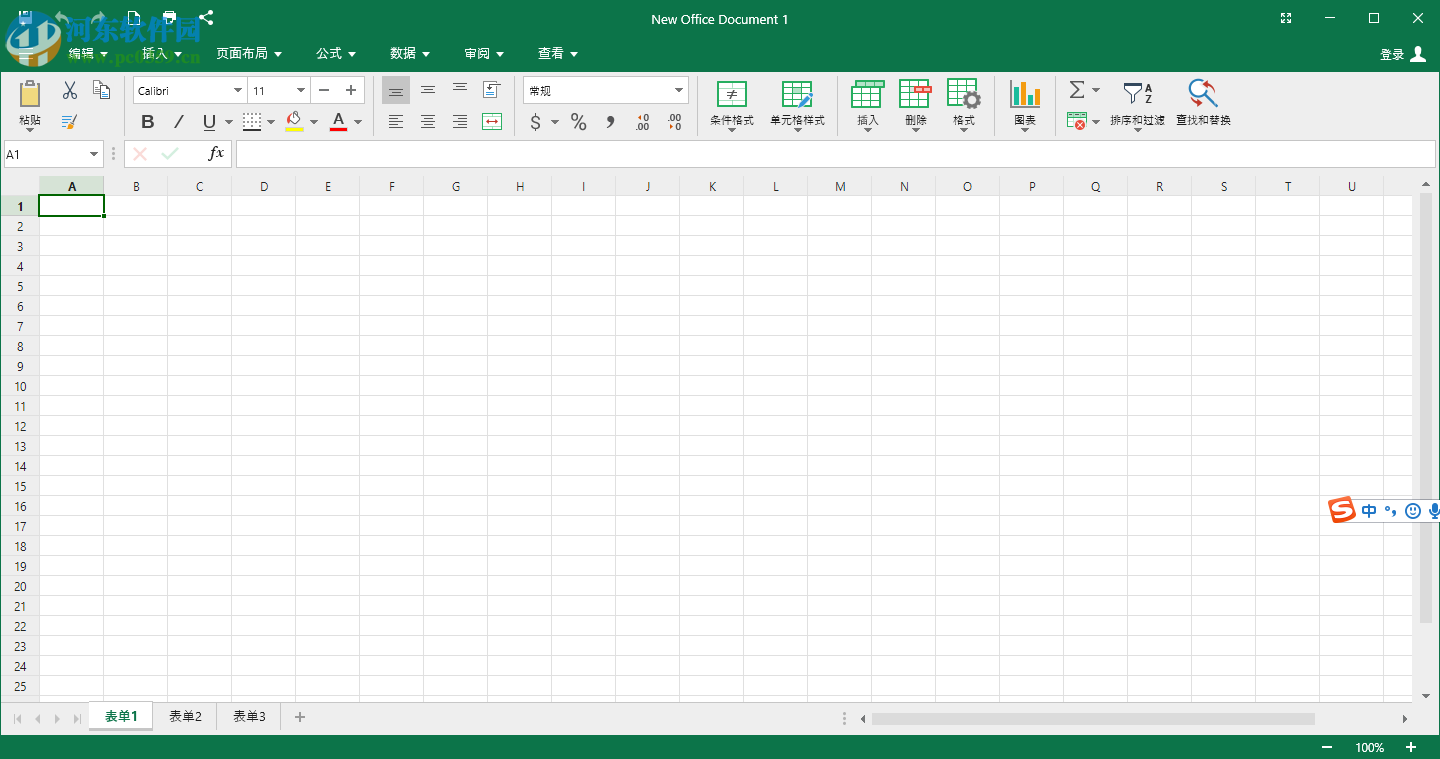Click the Cut scissors icon
This screenshot has width=1440, height=759.
click(68, 89)
